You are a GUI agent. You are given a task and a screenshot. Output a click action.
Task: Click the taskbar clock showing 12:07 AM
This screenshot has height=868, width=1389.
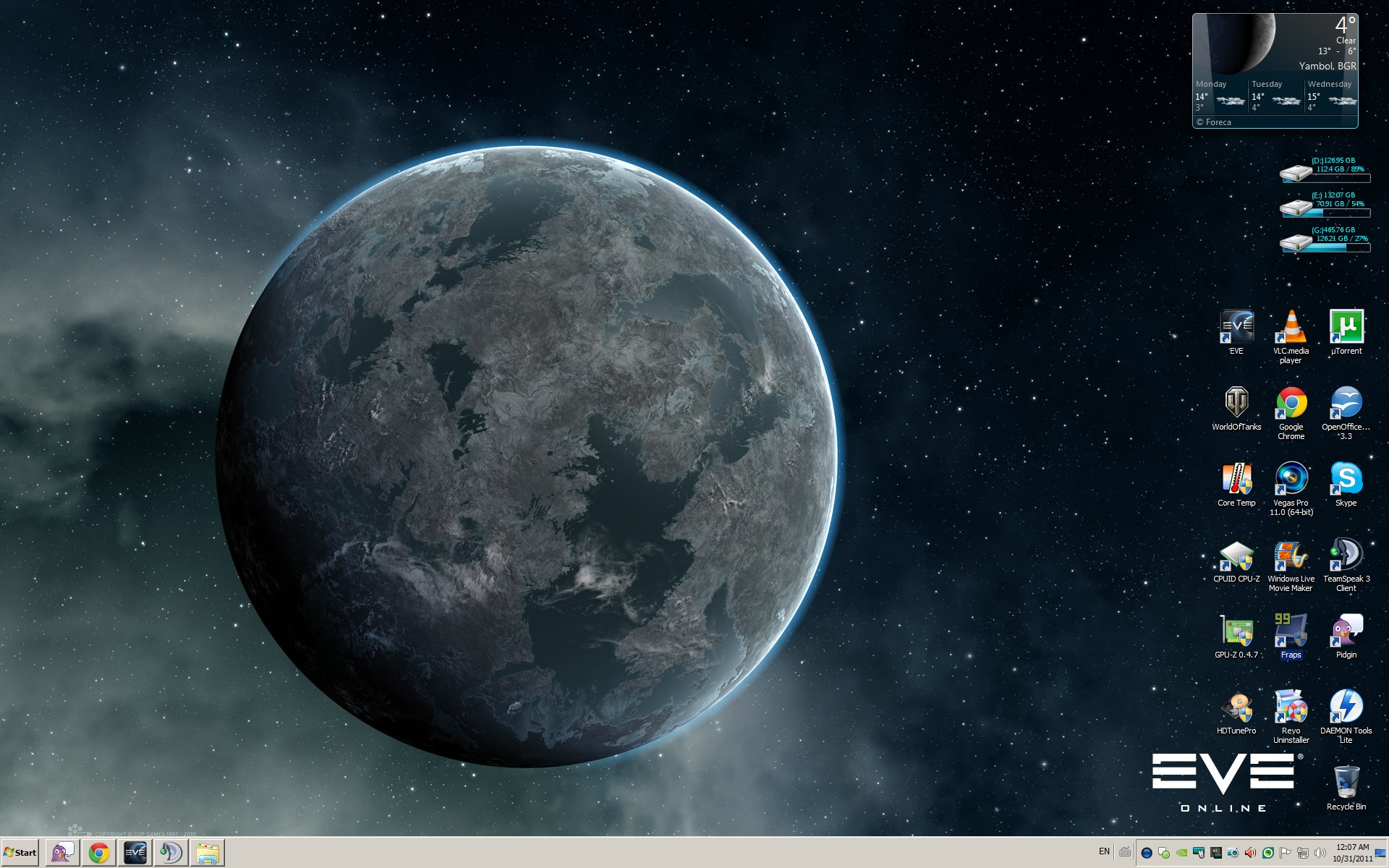1352,853
